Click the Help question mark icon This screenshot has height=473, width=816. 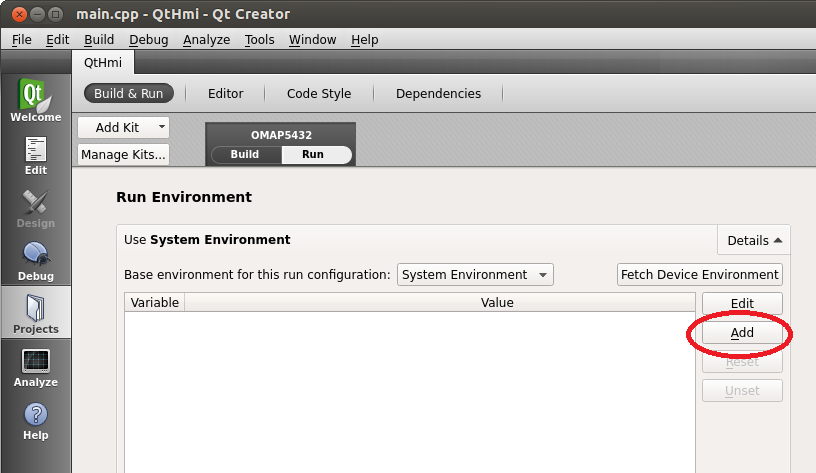tap(36, 418)
